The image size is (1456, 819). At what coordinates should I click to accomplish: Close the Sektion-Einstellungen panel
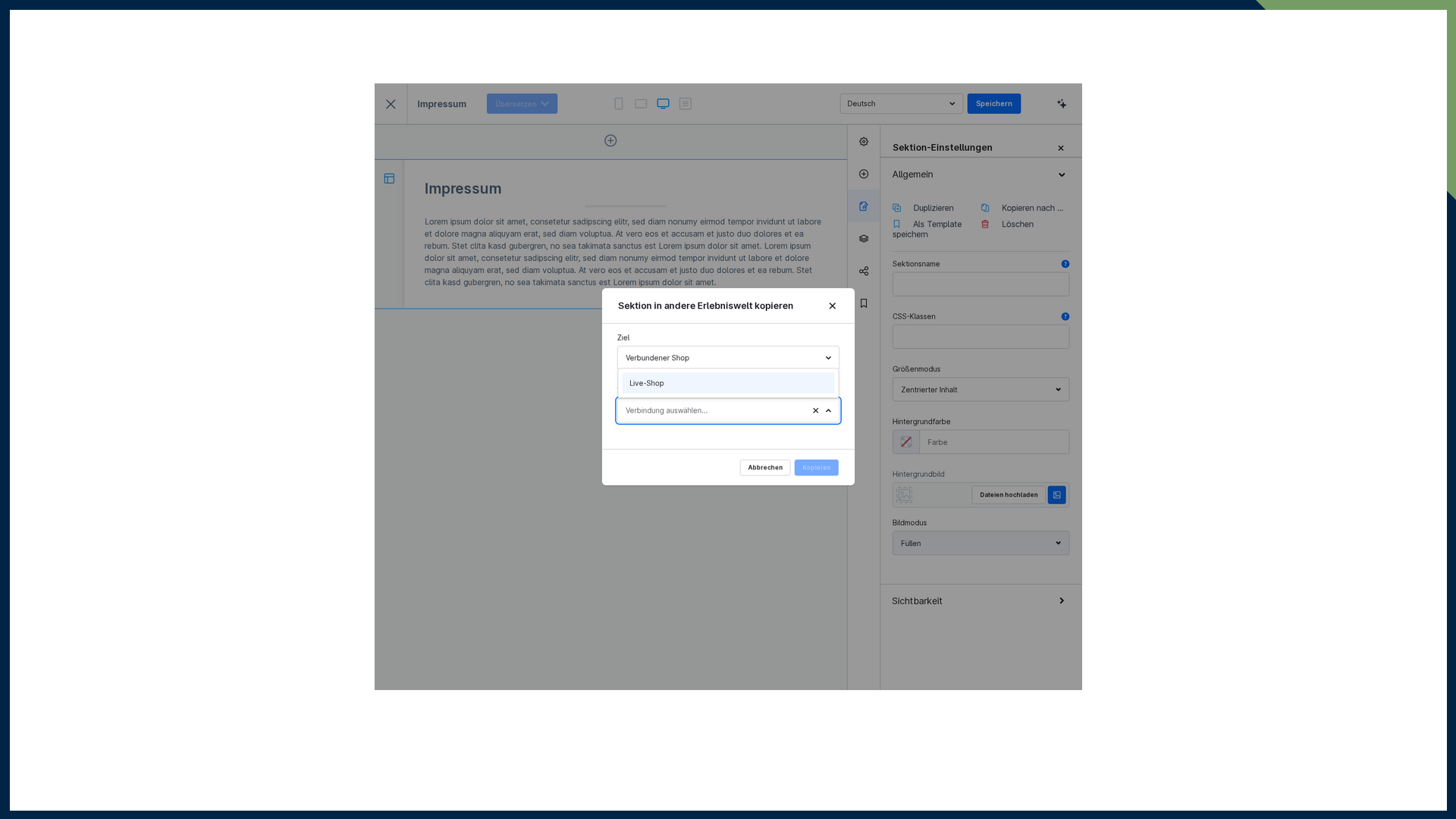point(1061,149)
